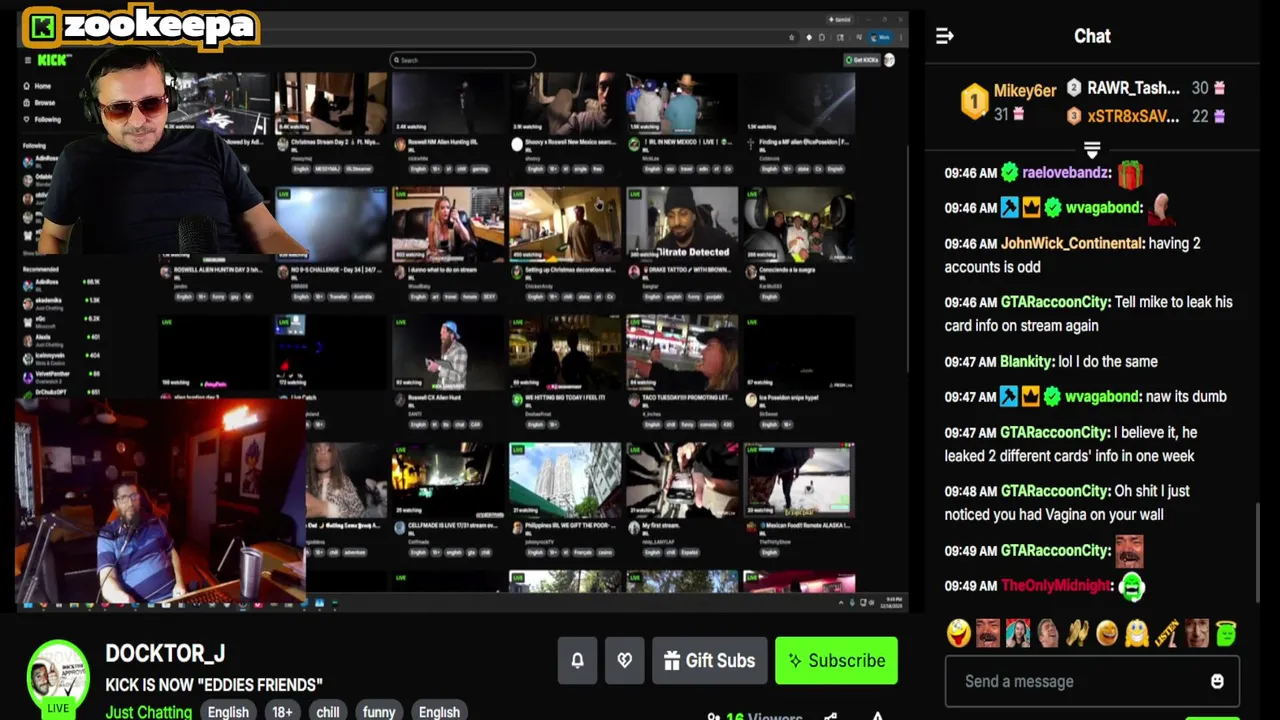Open the skyscraper Philippines stream thumbnail
The width and height of the screenshot is (1280, 720).
[565, 478]
